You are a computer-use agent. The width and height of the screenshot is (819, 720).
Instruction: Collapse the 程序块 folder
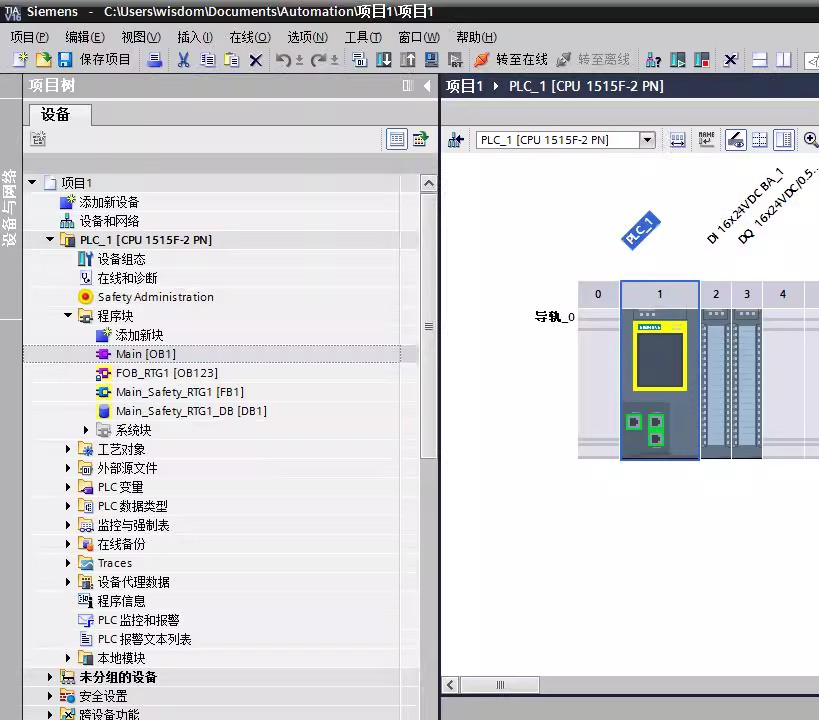coord(68,315)
